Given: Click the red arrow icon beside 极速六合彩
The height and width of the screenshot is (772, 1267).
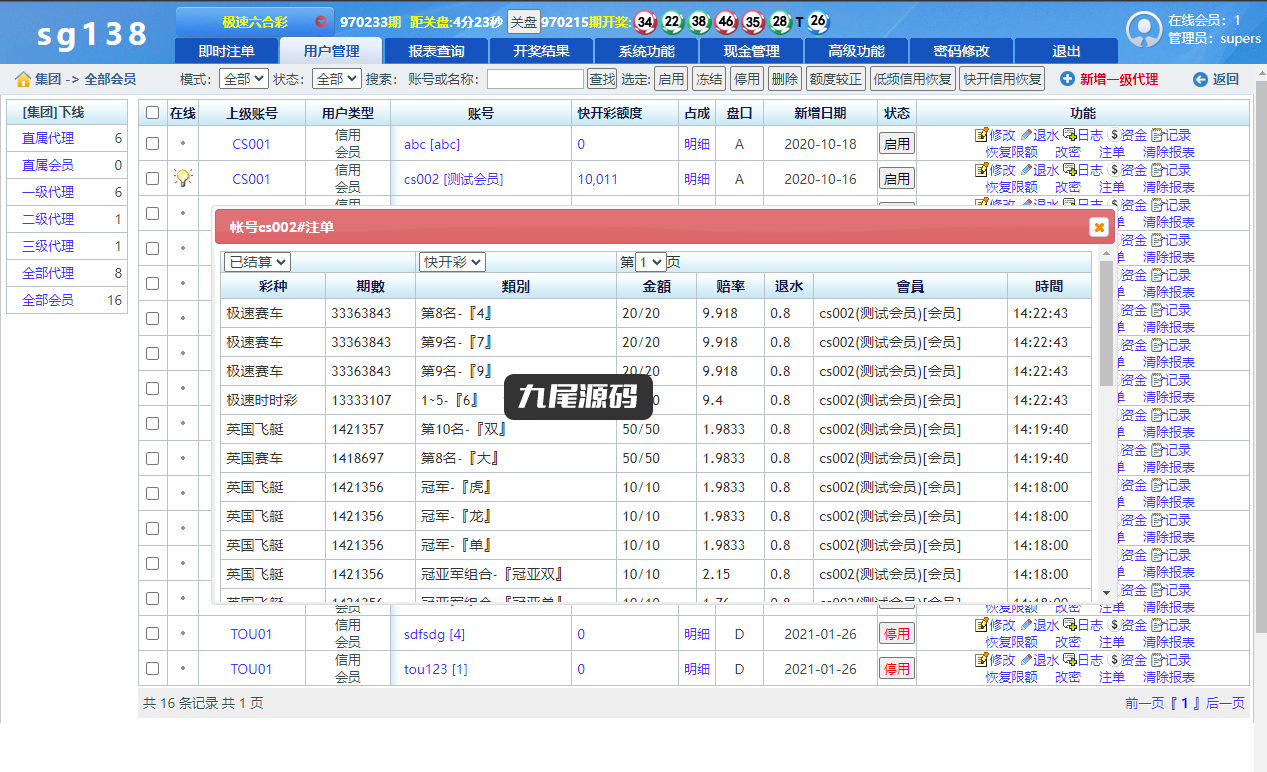Looking at the screenshot, I should 320,21.
